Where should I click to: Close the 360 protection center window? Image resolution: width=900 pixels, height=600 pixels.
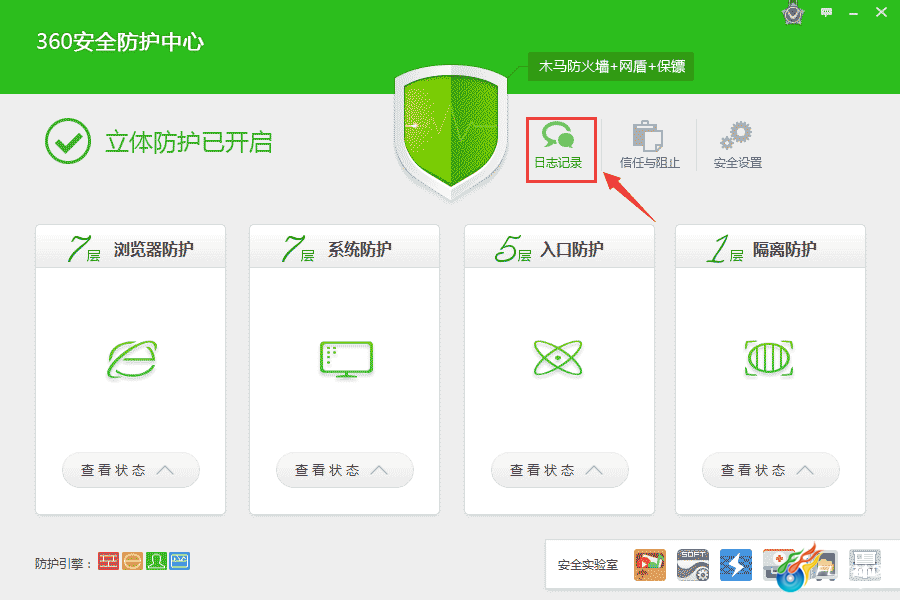pos(882,12)
